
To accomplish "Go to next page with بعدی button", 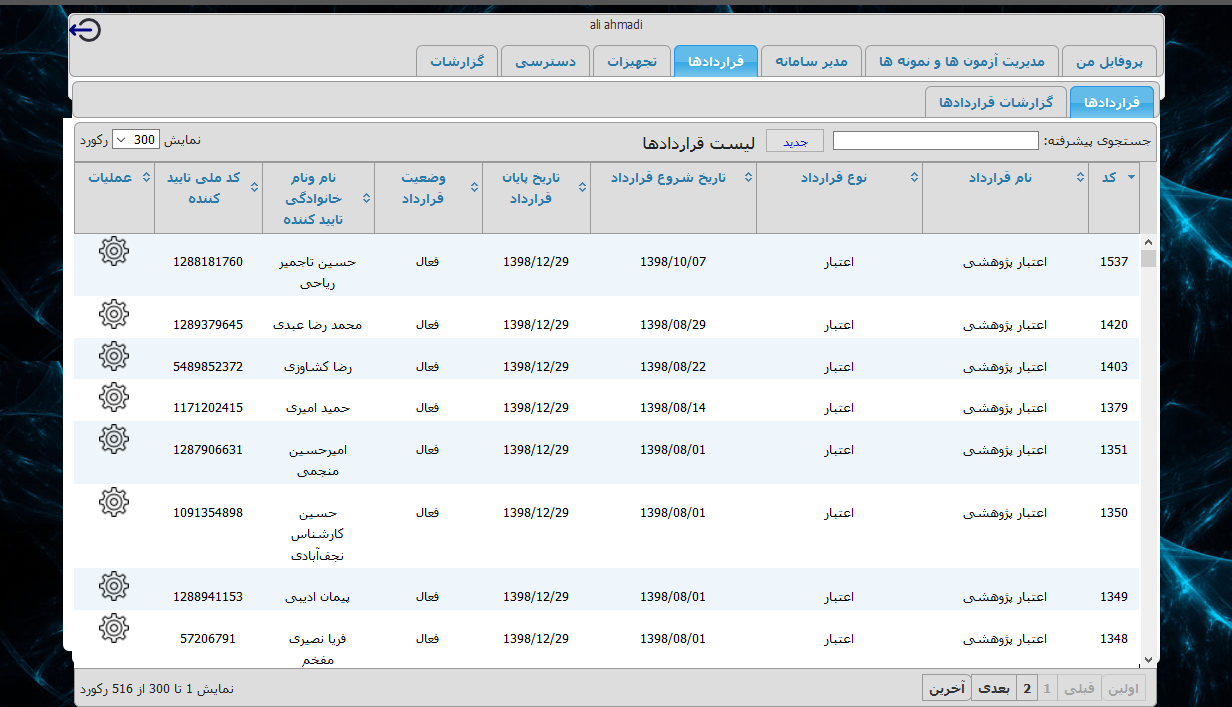I will (993, 688).
